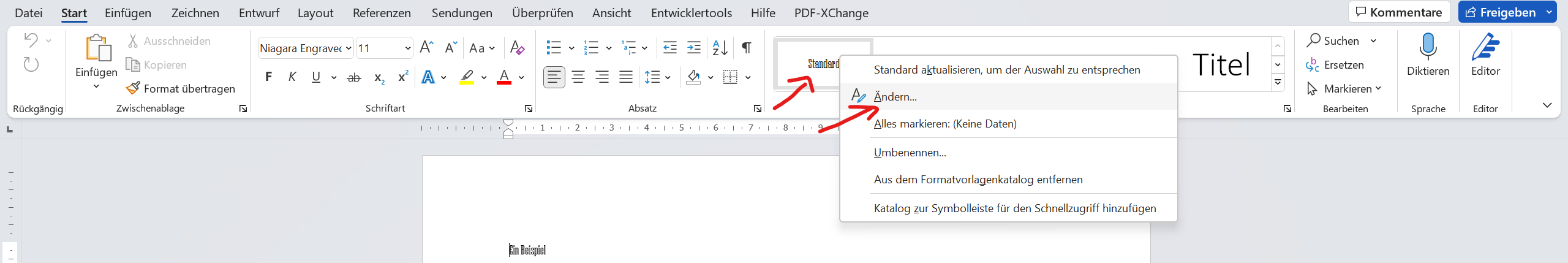Viewport: 1568px width, 263px height.
Task: Align text left
Action: coord(554,77)
